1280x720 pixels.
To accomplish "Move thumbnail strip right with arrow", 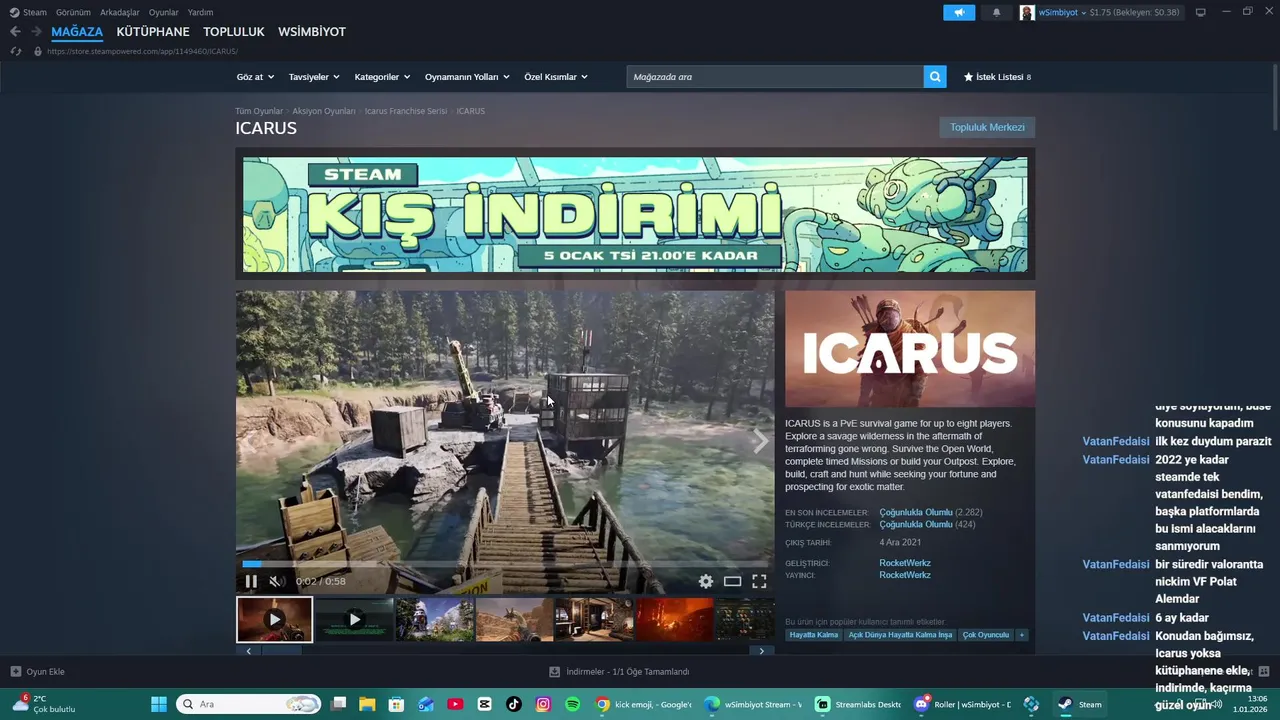I will (761, 651).
